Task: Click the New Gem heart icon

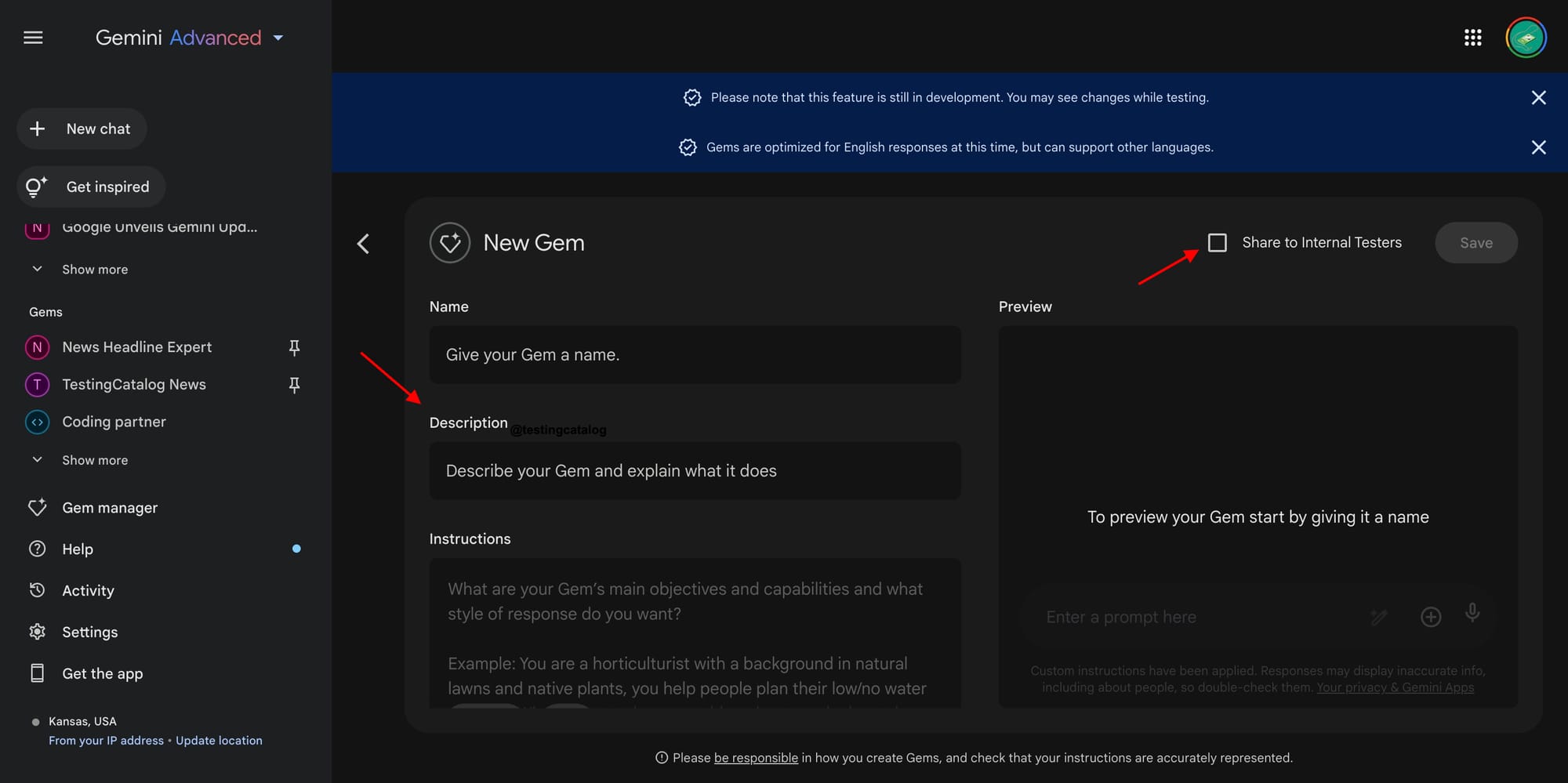Action: tap(450, 243)
